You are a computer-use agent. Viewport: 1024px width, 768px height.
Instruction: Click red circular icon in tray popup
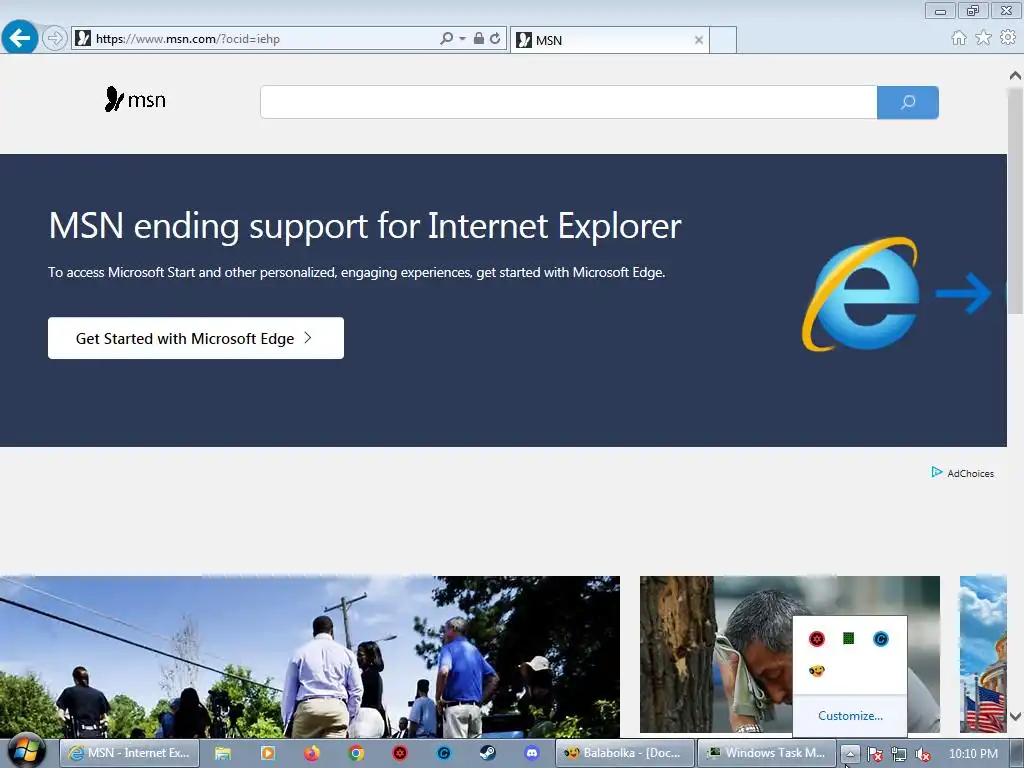tap(817, 639)
